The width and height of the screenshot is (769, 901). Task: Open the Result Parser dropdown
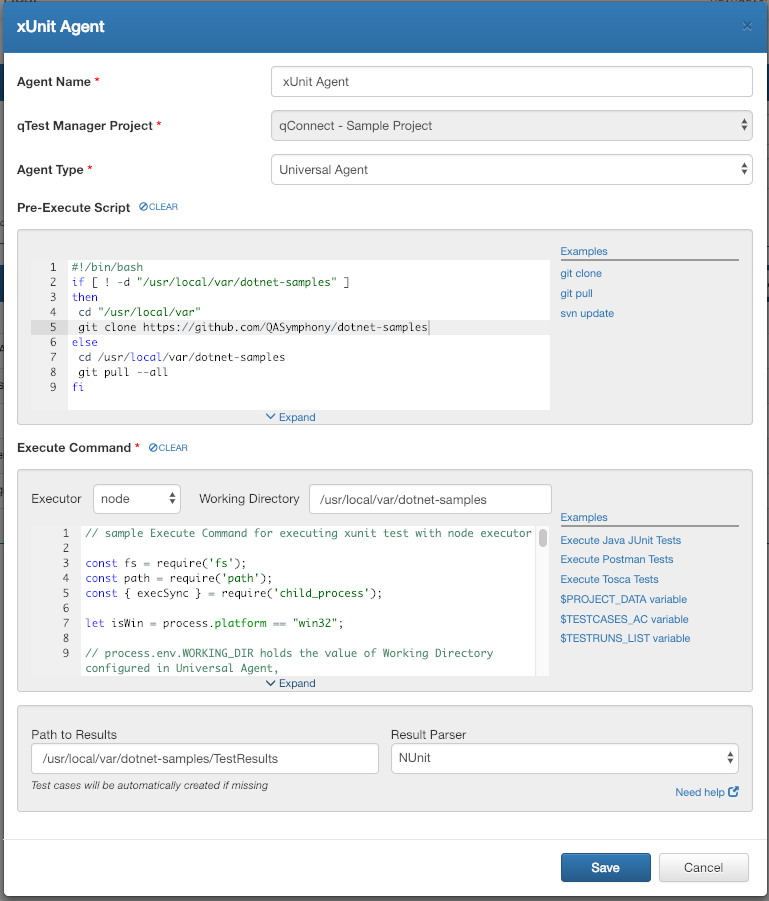(564, 758)
